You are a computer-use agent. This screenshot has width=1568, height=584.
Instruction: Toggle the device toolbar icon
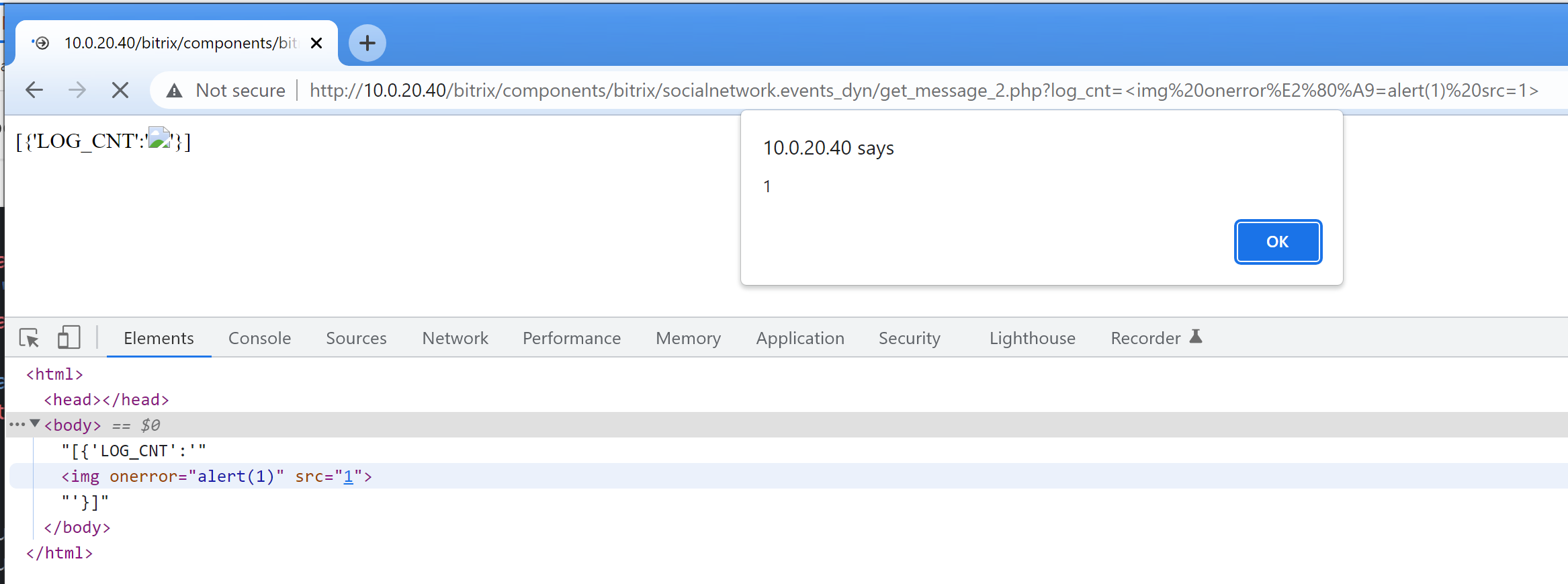(x=69, y=337)
